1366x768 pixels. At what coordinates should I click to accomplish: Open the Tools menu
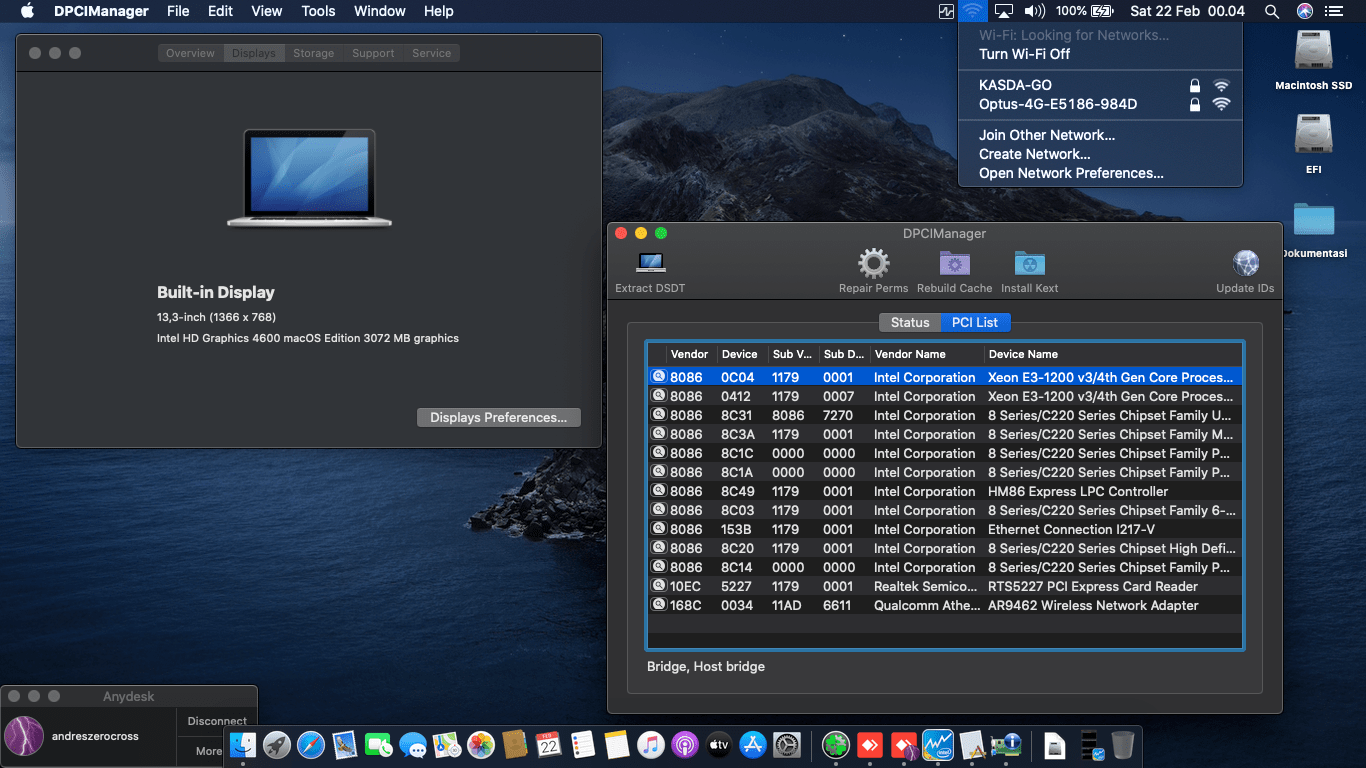318,11
